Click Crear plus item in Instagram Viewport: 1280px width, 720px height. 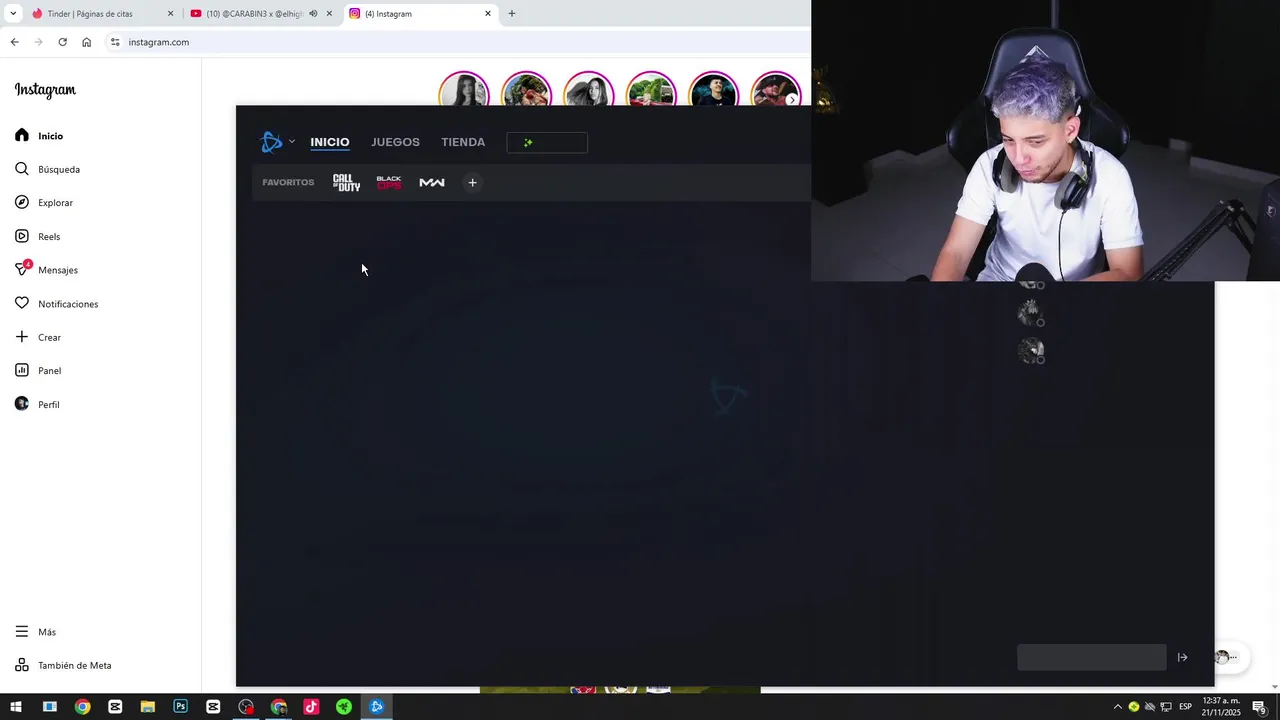pos(38,338)
